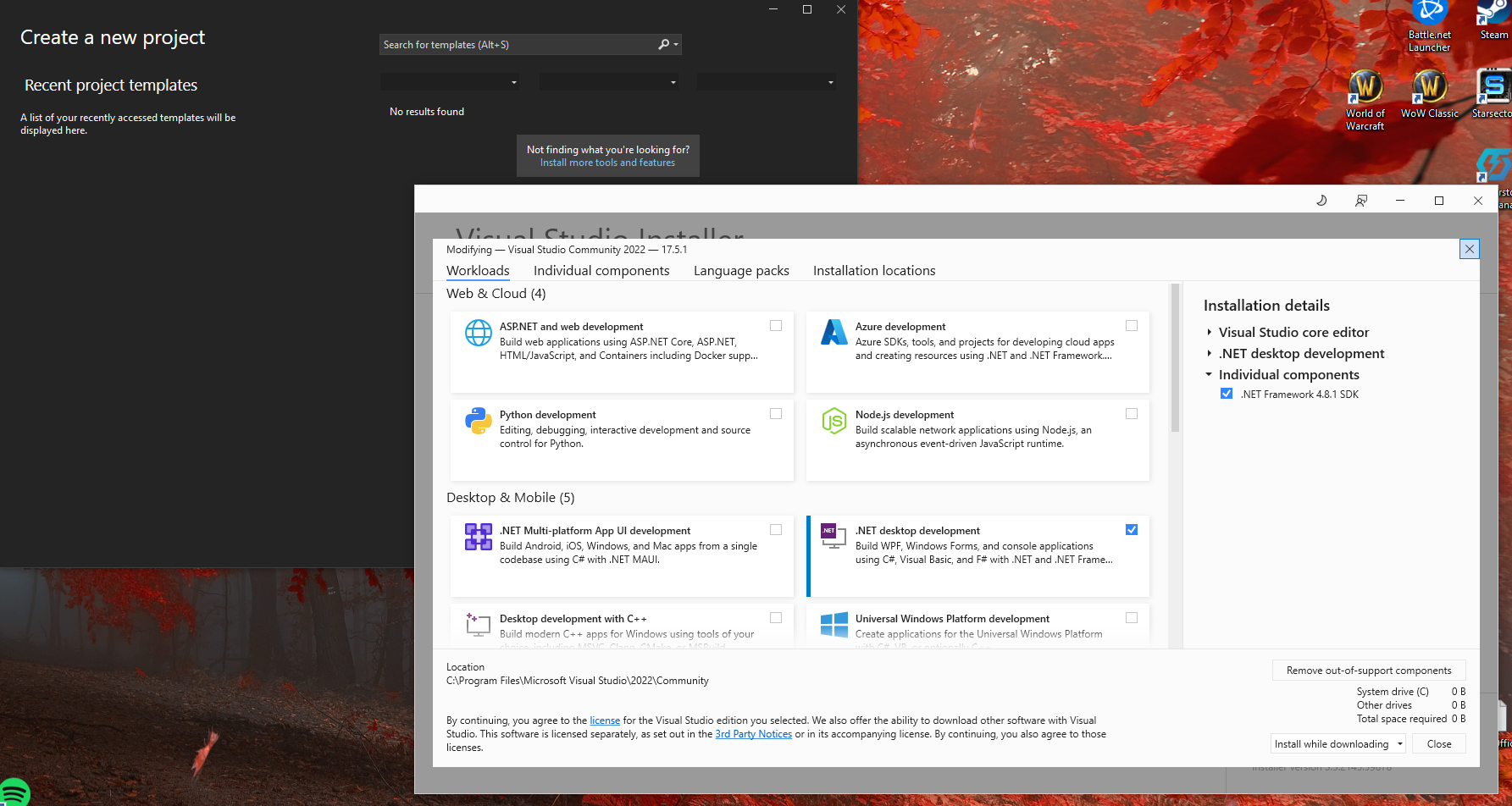1512x806 pixels.
Task: Open WoW Classic desktop icon
Action: 1430,94
